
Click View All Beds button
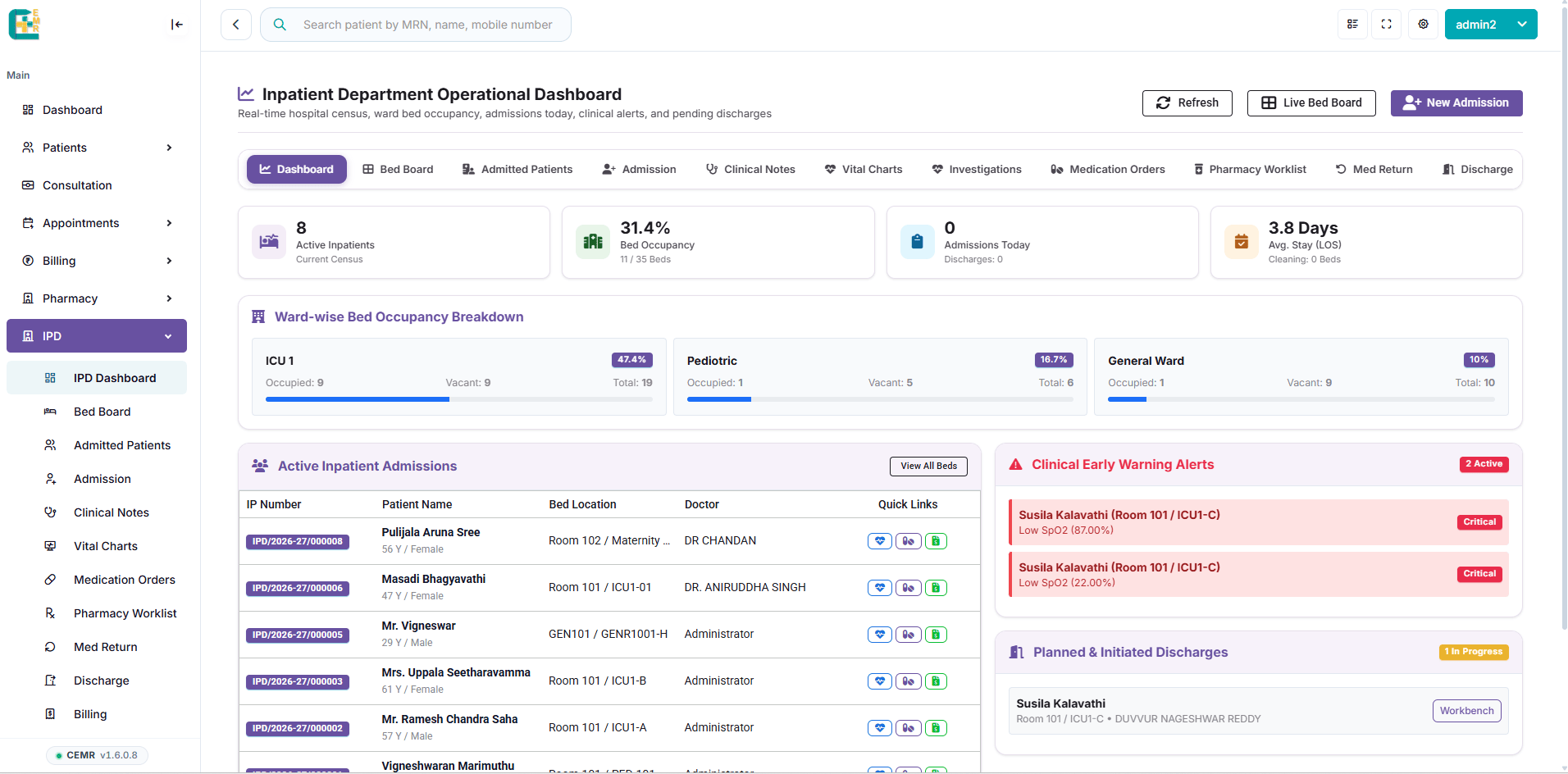click(928, 467)
